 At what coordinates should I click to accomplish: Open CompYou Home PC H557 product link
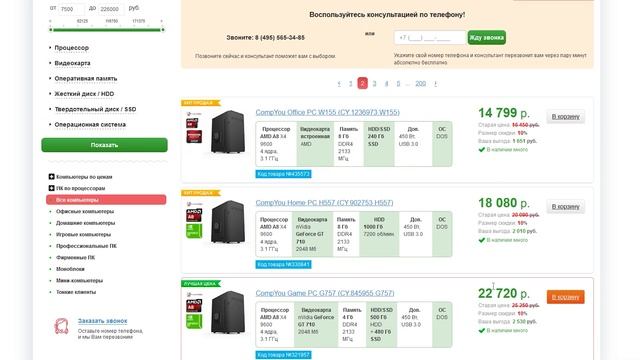click(324, 203)
